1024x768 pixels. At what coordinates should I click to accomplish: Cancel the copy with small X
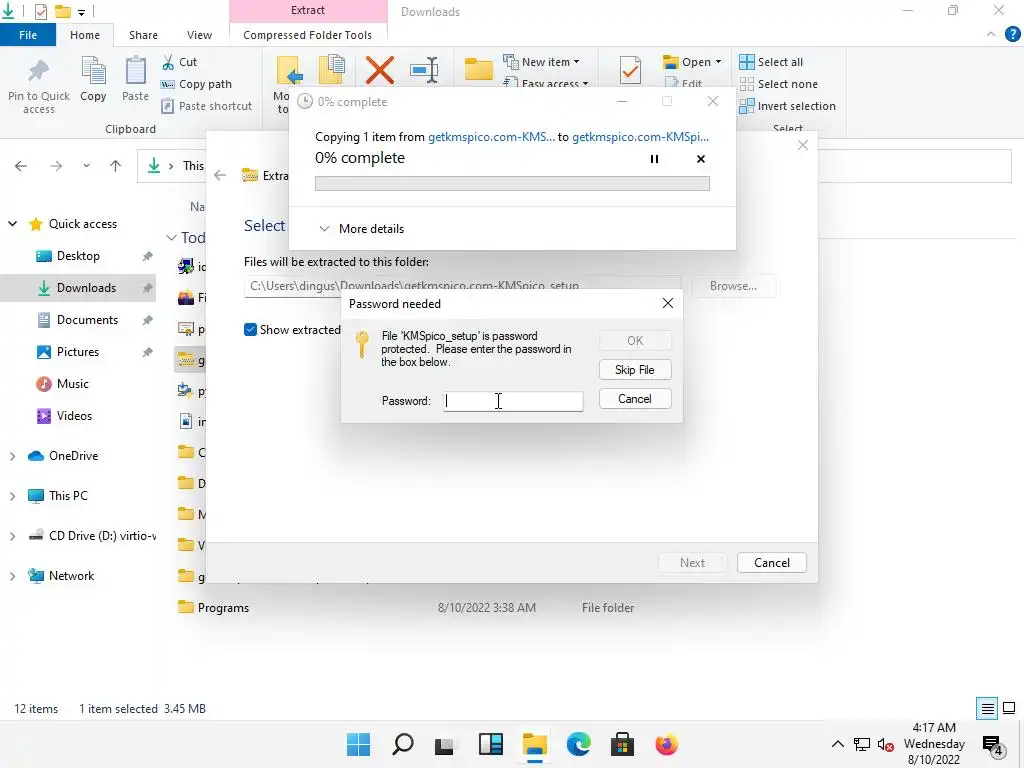pos(701,159)
